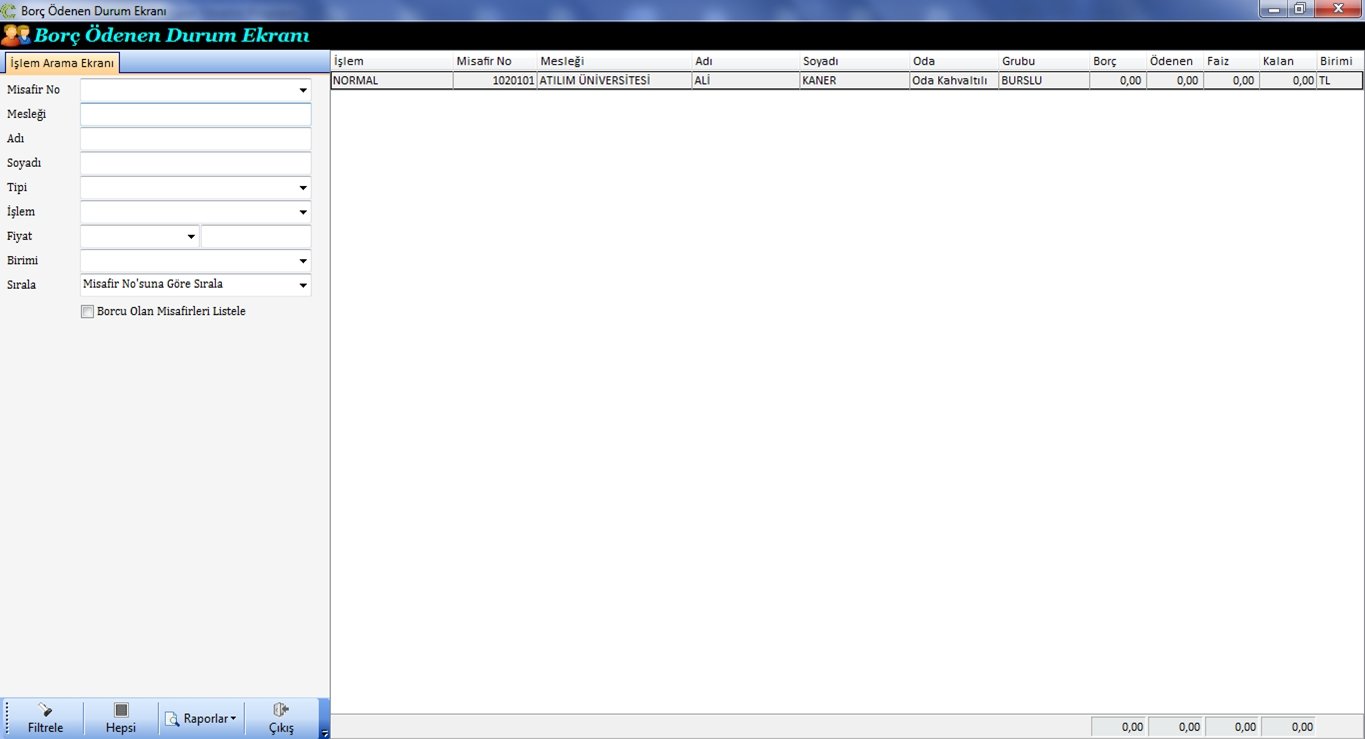Viewport: 1365px width, 739px height.
Task: Click the Çıkış exit icon
Action: point(281,717)
